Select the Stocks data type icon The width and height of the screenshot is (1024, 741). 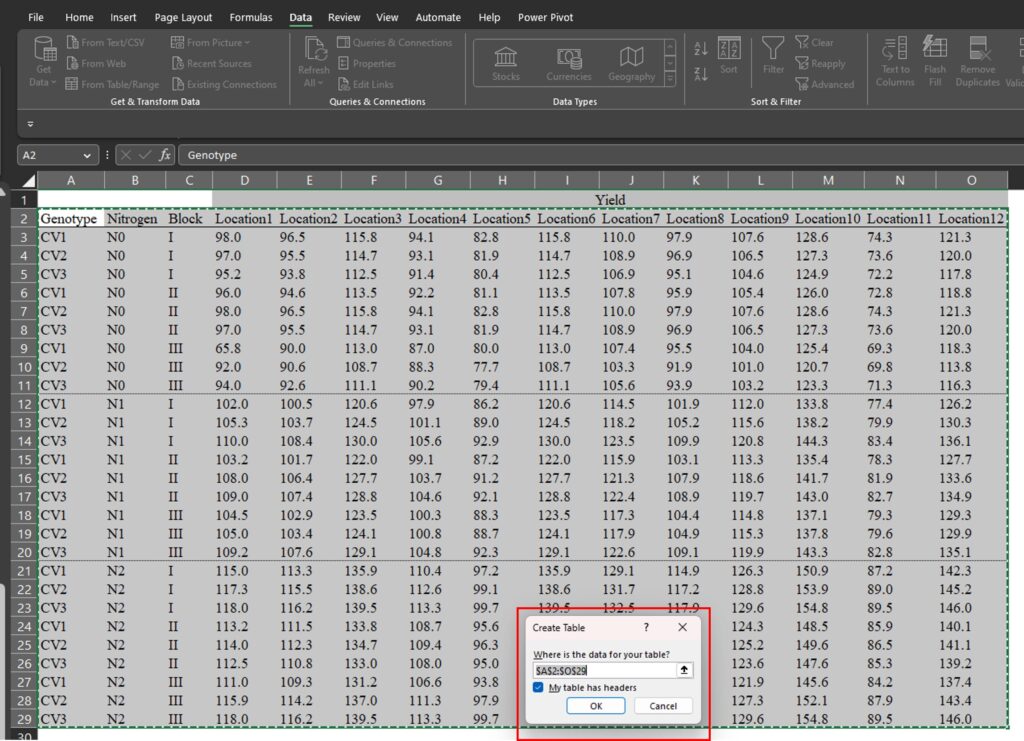pos(506,58)
